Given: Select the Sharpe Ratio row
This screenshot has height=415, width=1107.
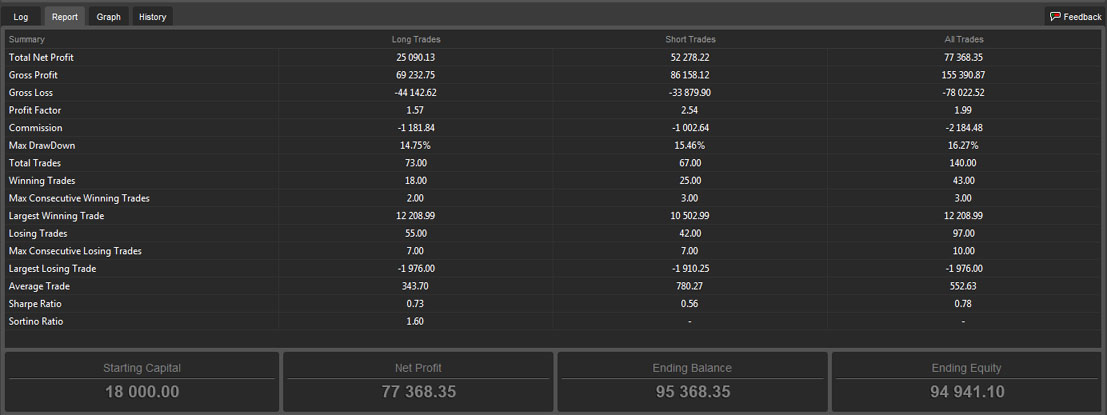Looking at the screenshot, I should tap(553, 303).
